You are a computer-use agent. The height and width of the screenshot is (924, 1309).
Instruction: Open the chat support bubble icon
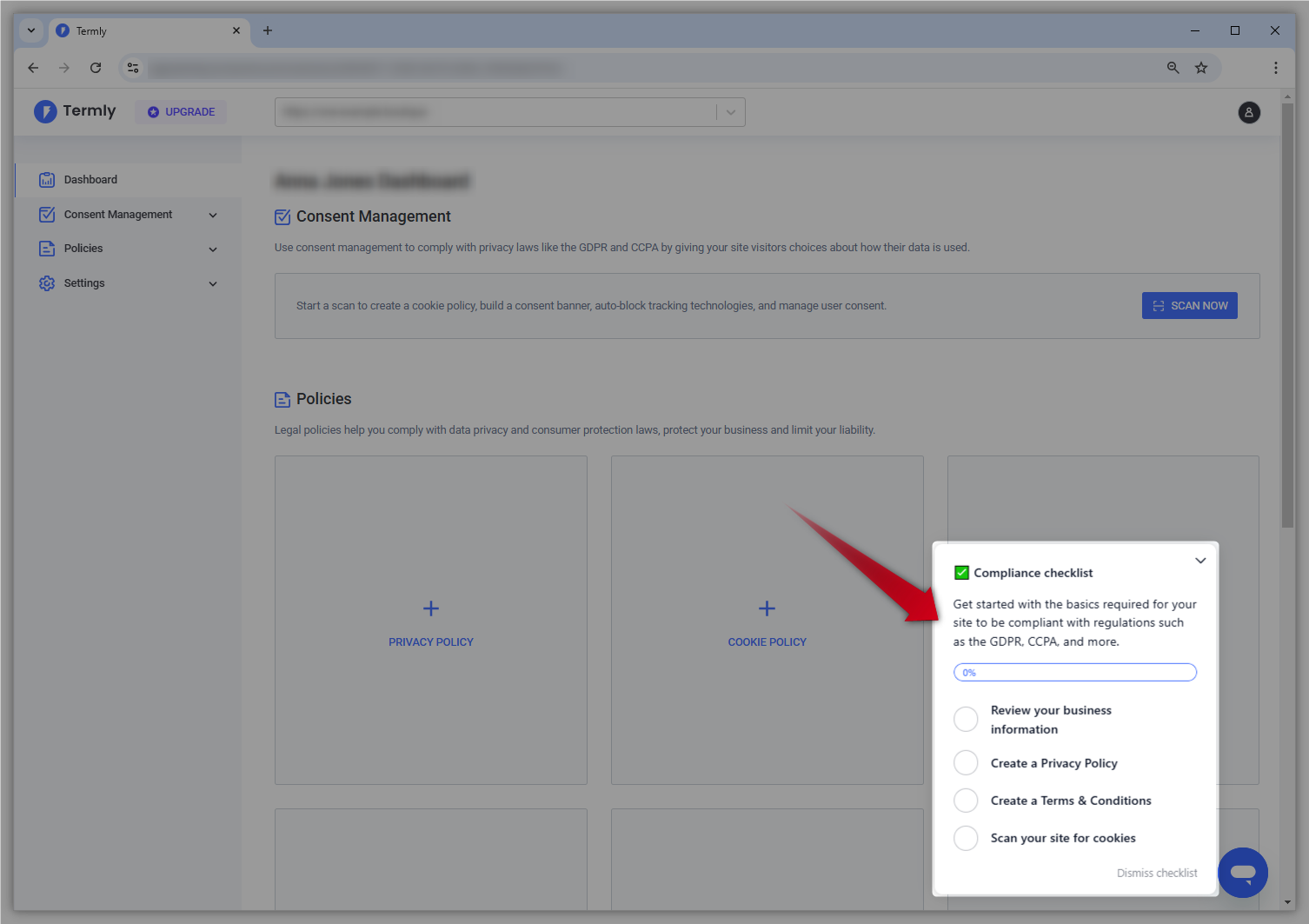(1243, 873)
